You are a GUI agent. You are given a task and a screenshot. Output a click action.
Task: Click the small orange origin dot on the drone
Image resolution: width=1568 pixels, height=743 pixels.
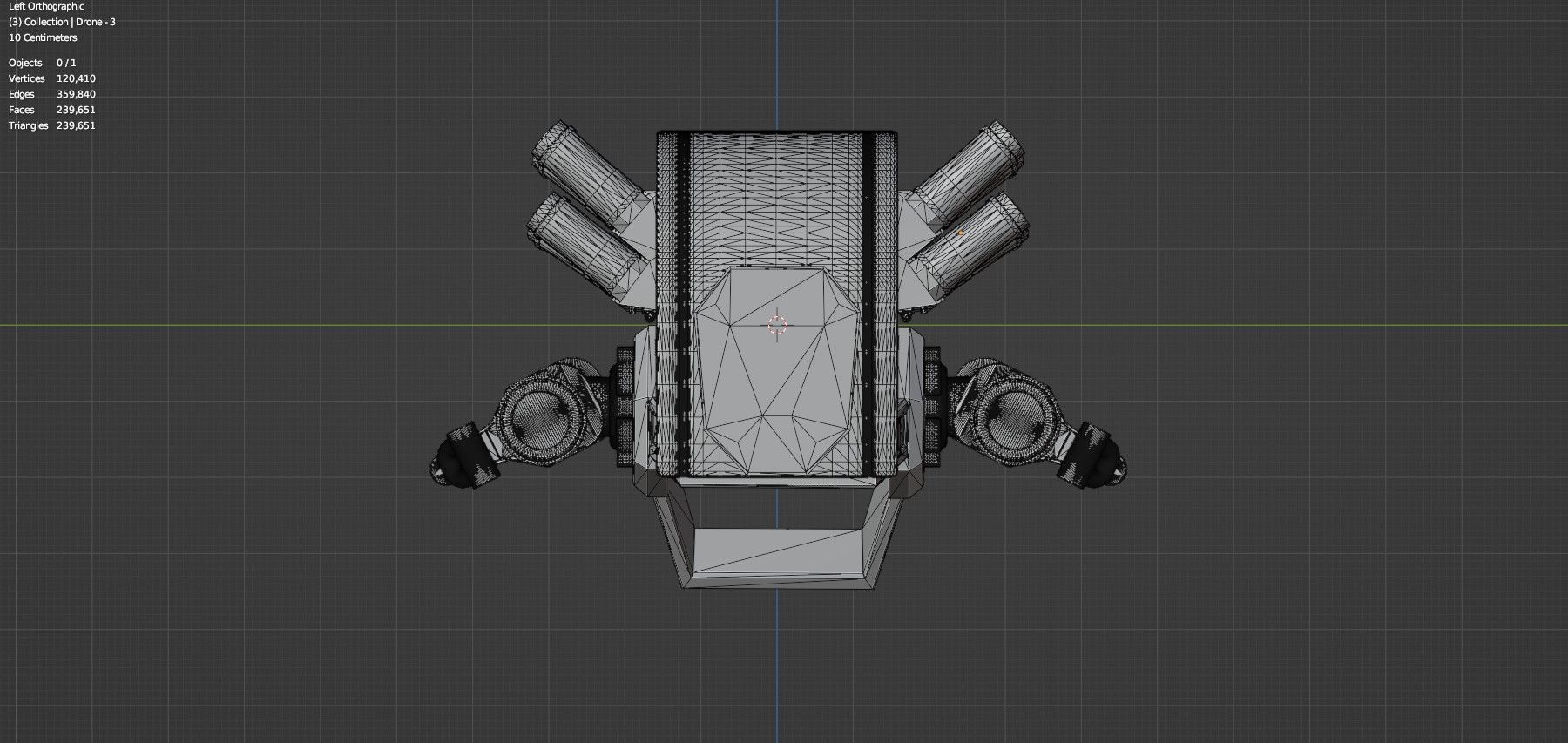961,233
